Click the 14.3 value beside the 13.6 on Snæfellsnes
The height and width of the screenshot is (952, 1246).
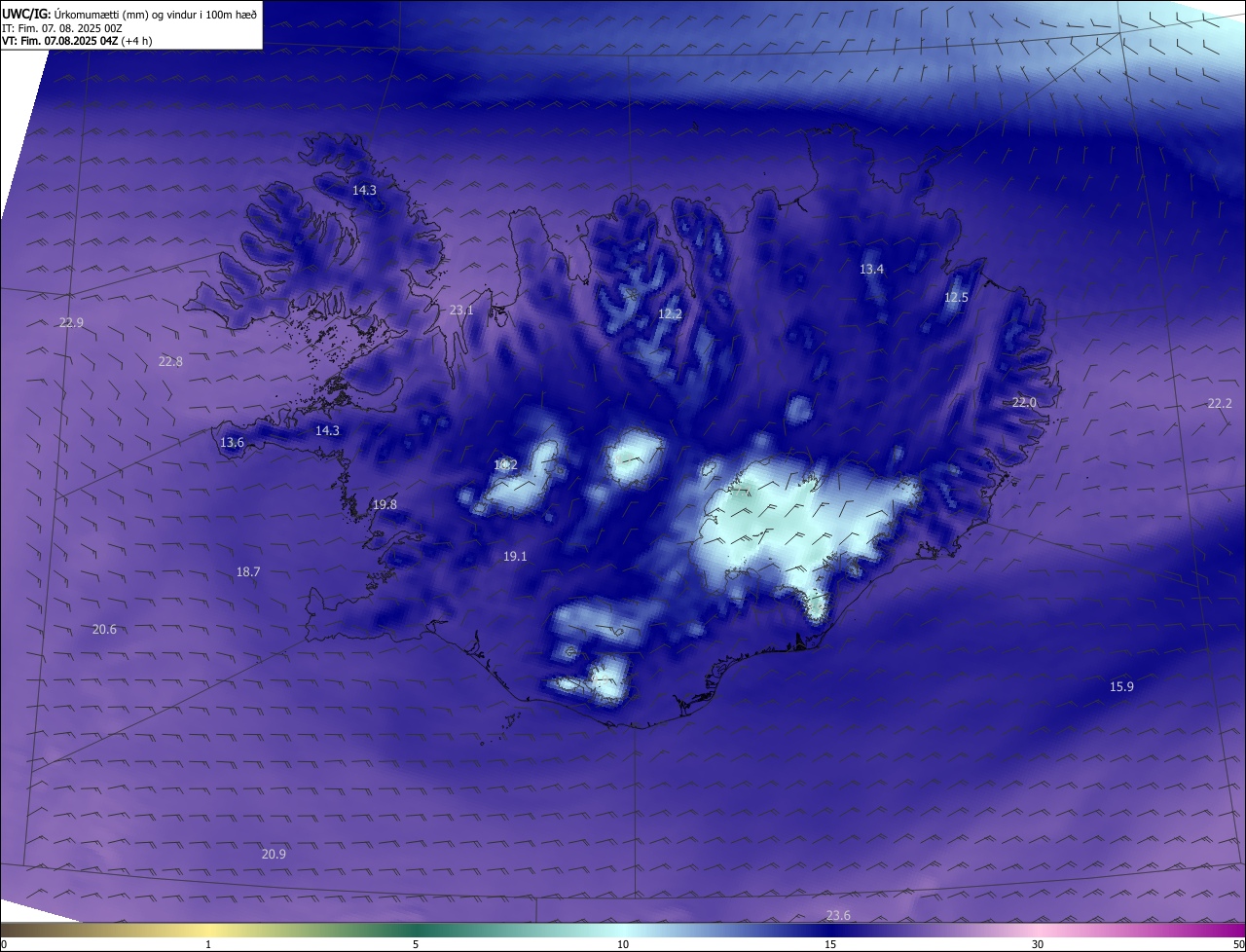pos(327,430)
